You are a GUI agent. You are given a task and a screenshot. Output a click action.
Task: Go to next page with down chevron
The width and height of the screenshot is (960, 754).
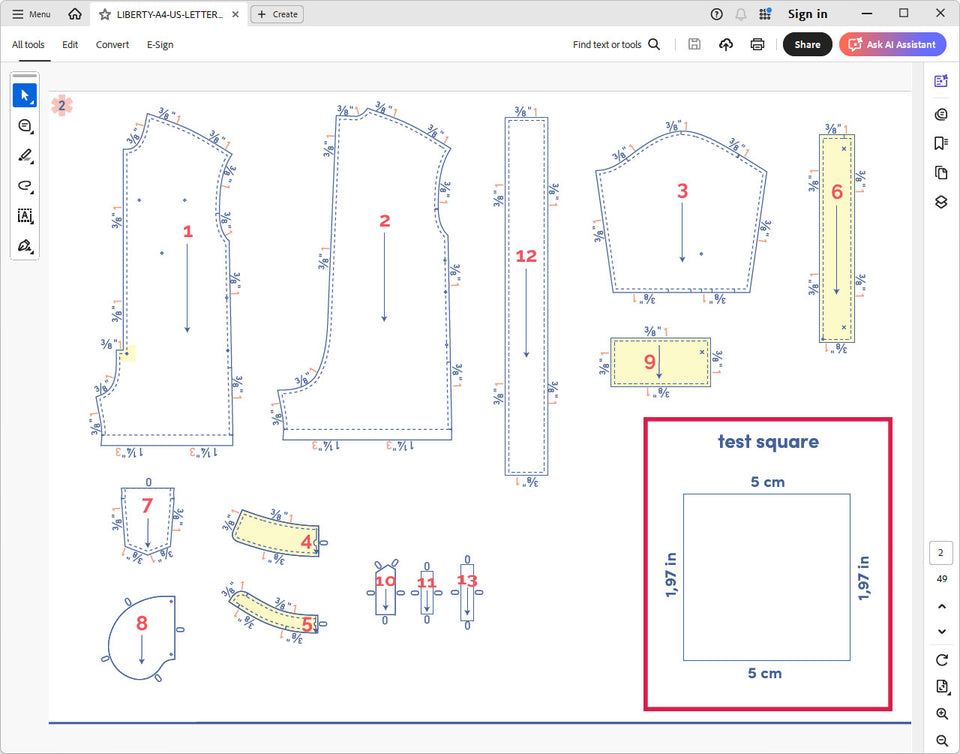coord(942,632)
